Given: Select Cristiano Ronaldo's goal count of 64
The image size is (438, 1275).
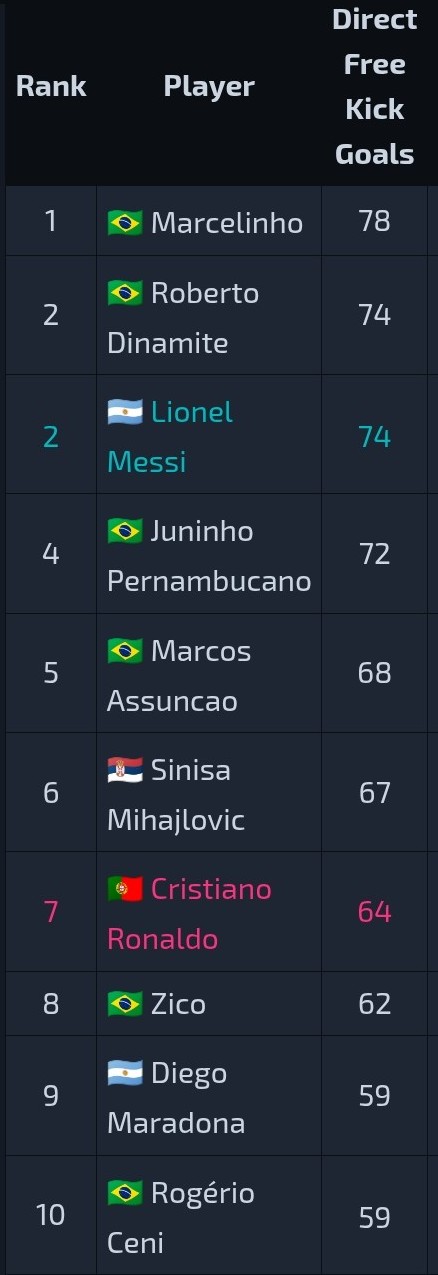Looking at the screenshot, I should (x=375, y=912).
